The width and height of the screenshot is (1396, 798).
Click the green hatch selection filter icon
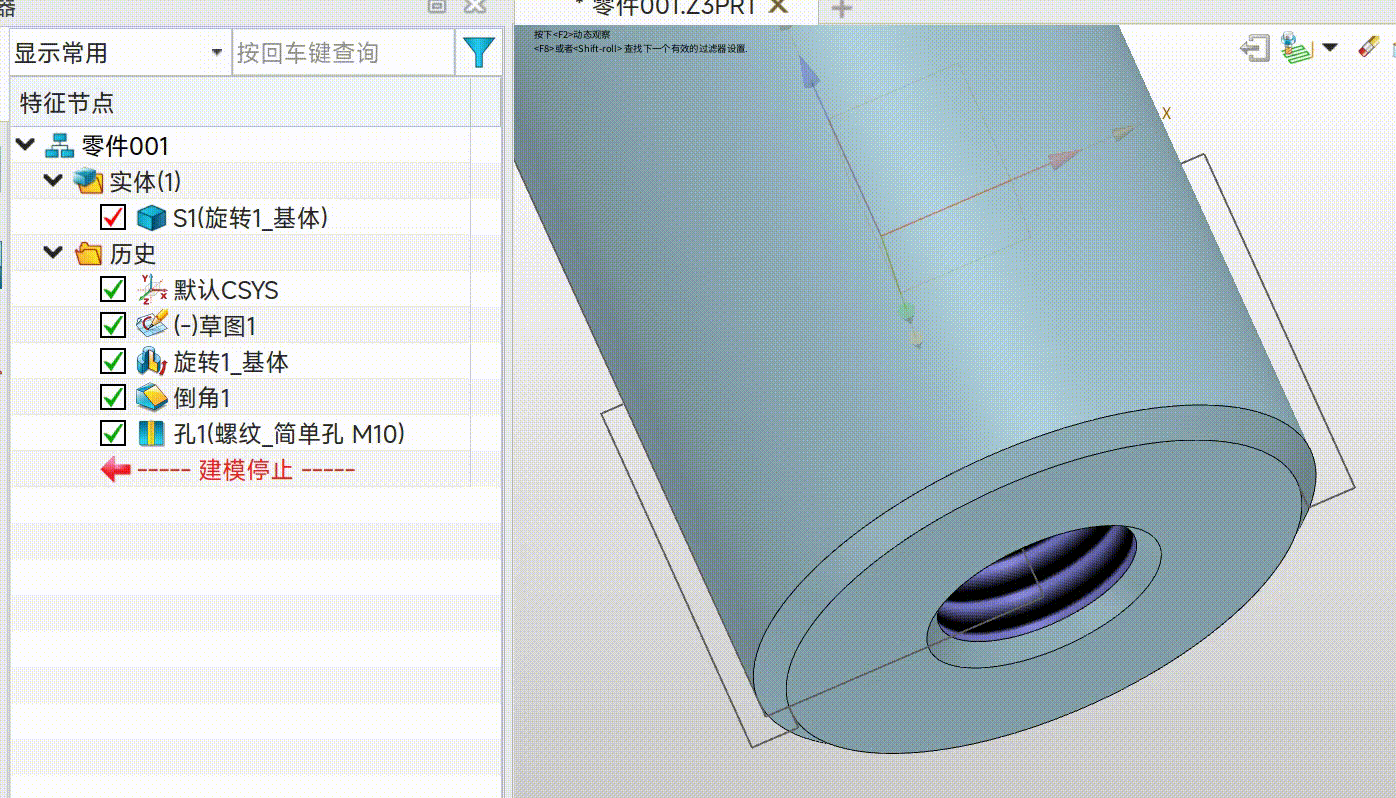point(1297,47)
